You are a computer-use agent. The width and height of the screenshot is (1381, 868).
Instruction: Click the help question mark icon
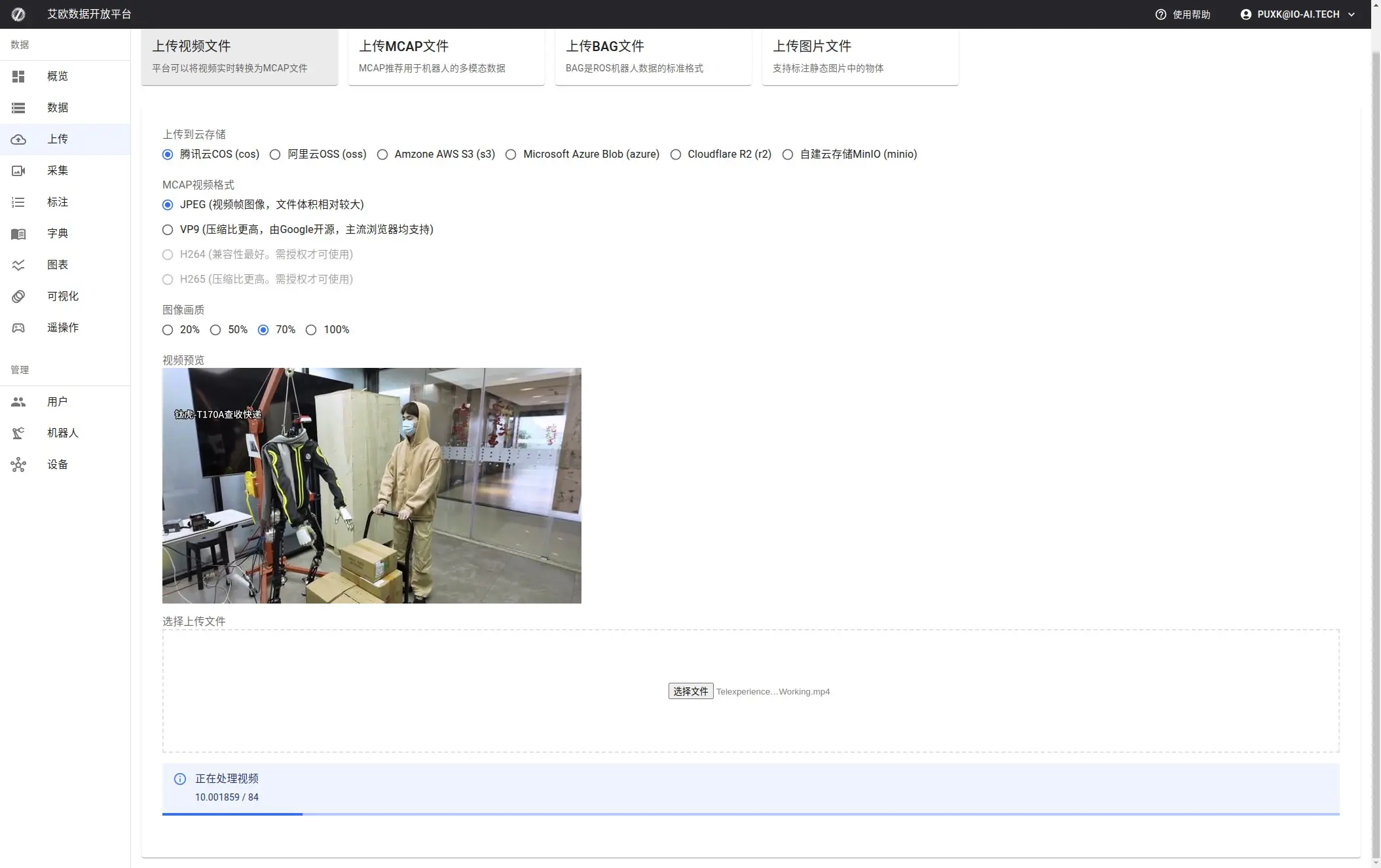tap(1160, 14)
